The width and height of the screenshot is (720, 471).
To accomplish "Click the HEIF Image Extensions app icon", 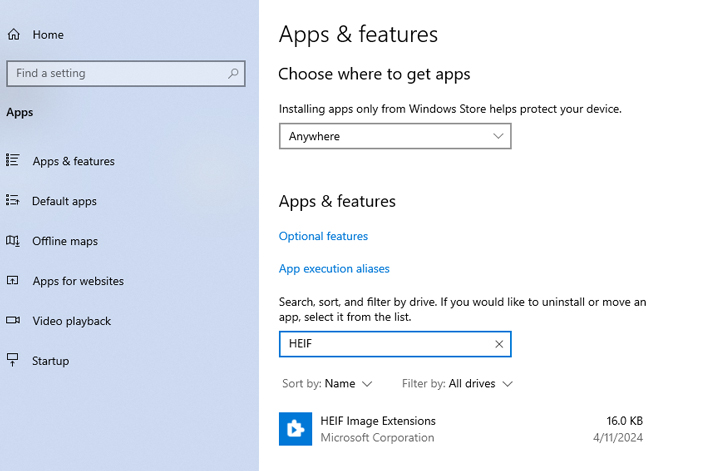I will coord(295,429).
